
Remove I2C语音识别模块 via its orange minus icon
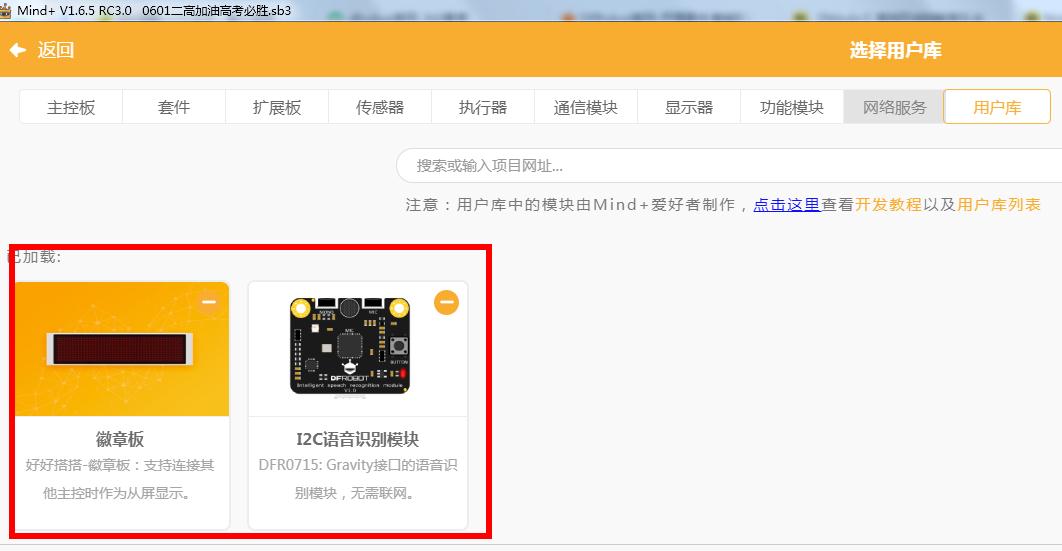coord(446,303)
